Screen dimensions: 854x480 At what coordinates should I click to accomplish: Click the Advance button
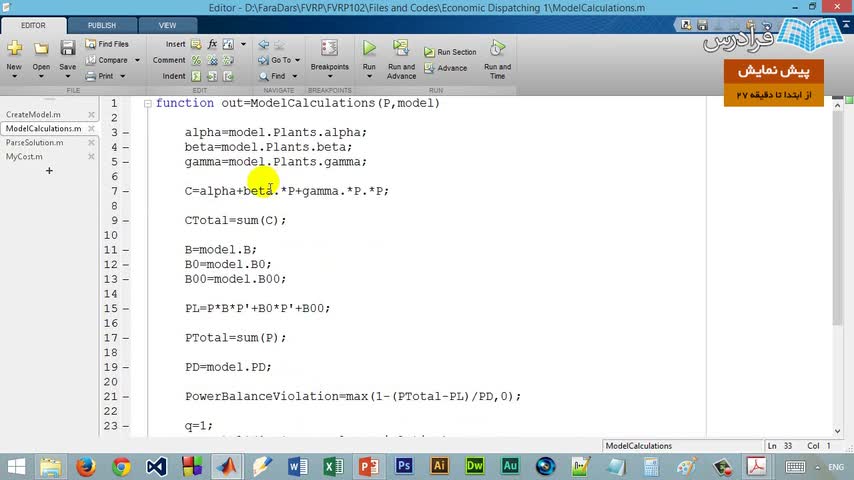pos(446,68)
